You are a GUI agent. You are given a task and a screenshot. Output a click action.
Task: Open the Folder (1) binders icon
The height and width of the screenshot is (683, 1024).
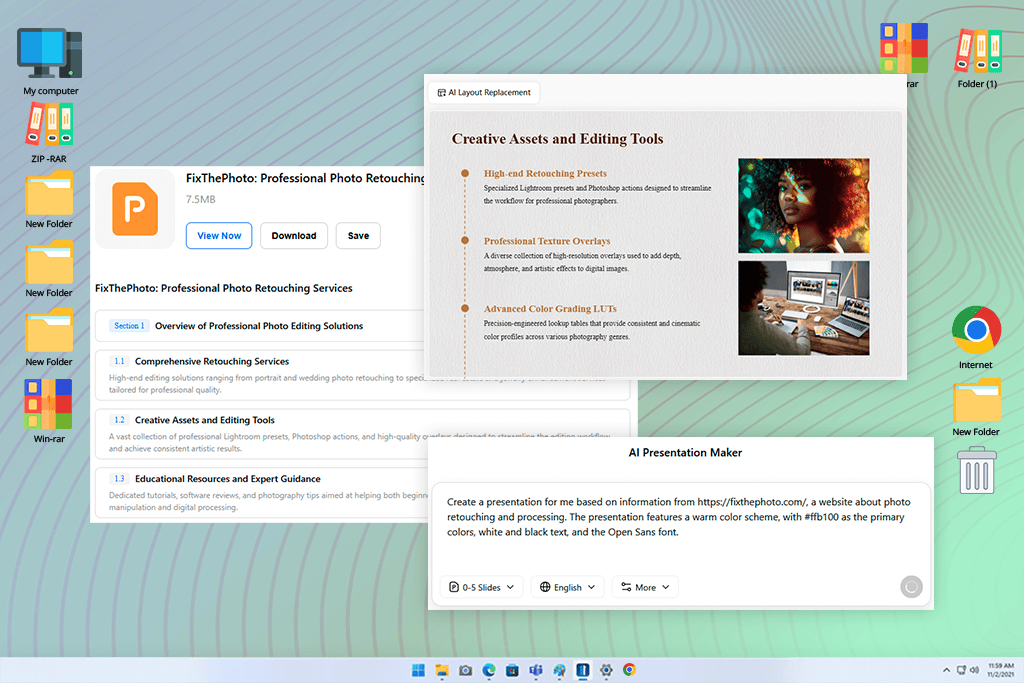pos(978,58)
